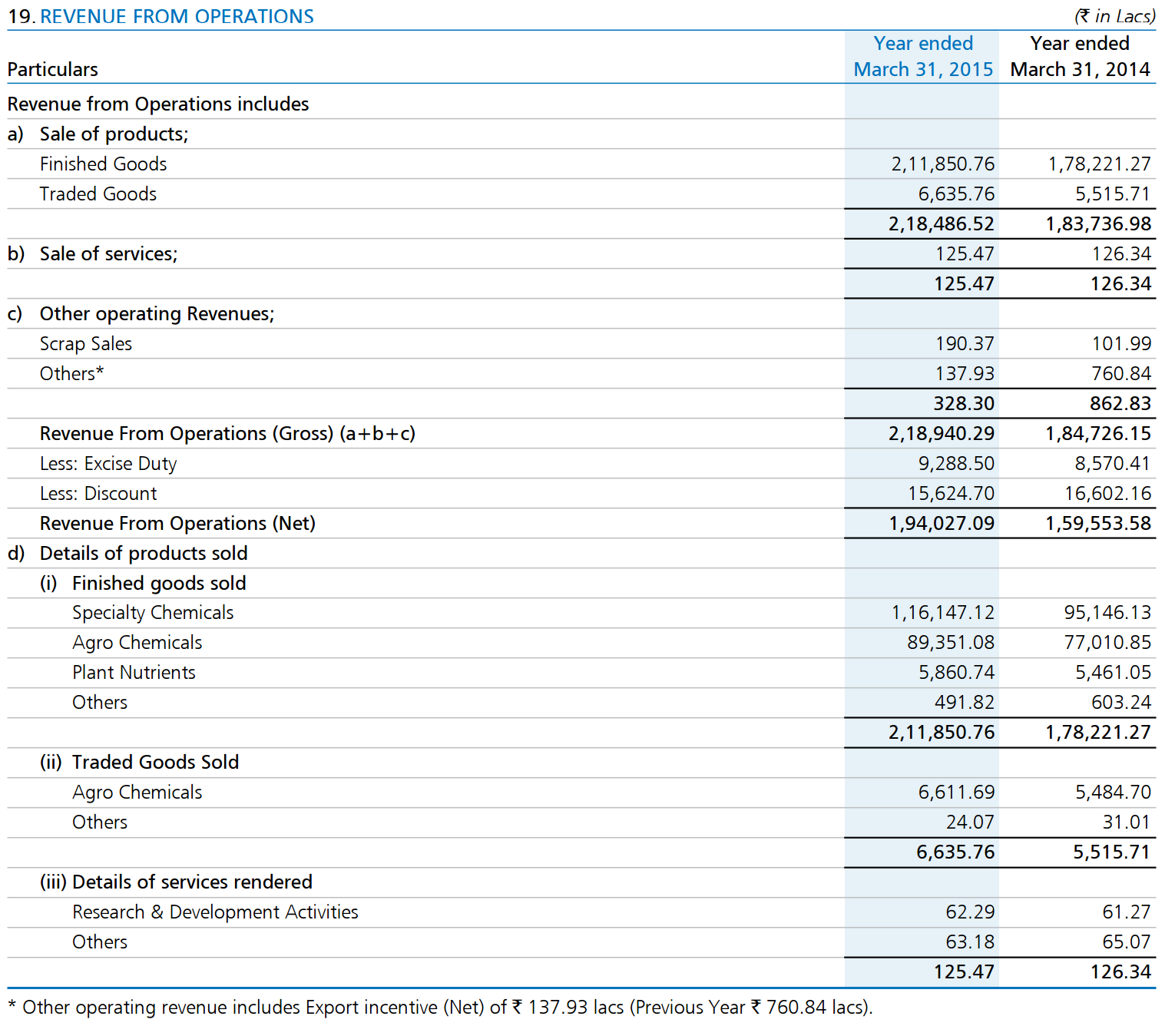
Task: Click net revenue value 1,59,553.58
Action: (x=1098, y=523)
